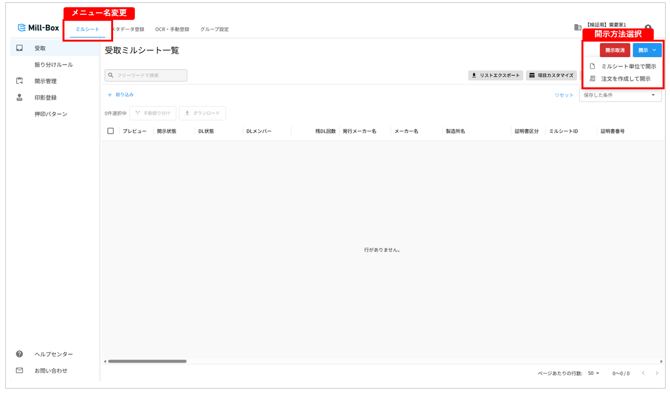
Task: Sort by 発行メーカー名 column header
Action: click(359, 131)
